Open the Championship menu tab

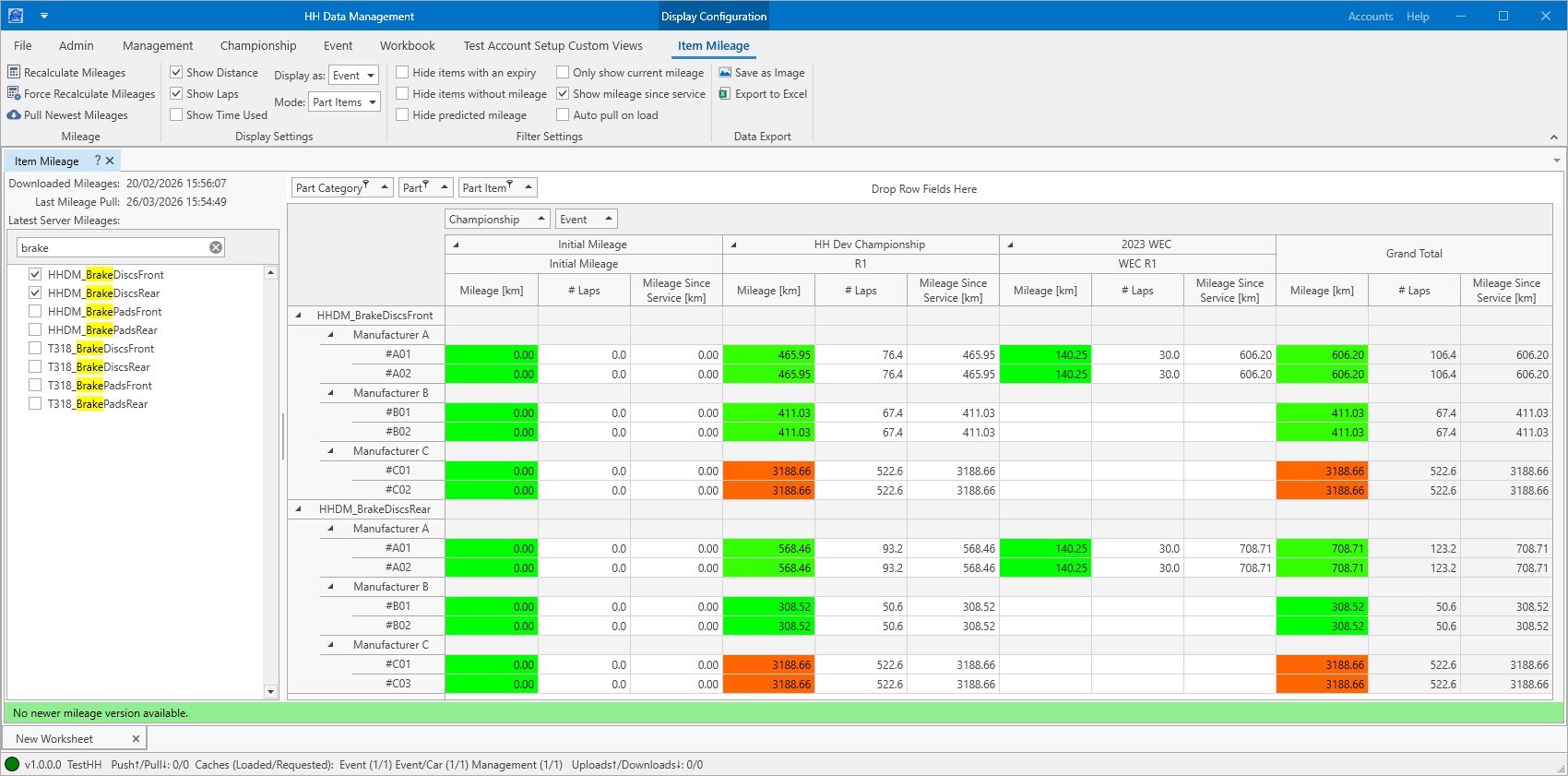[x=258, y=45]
